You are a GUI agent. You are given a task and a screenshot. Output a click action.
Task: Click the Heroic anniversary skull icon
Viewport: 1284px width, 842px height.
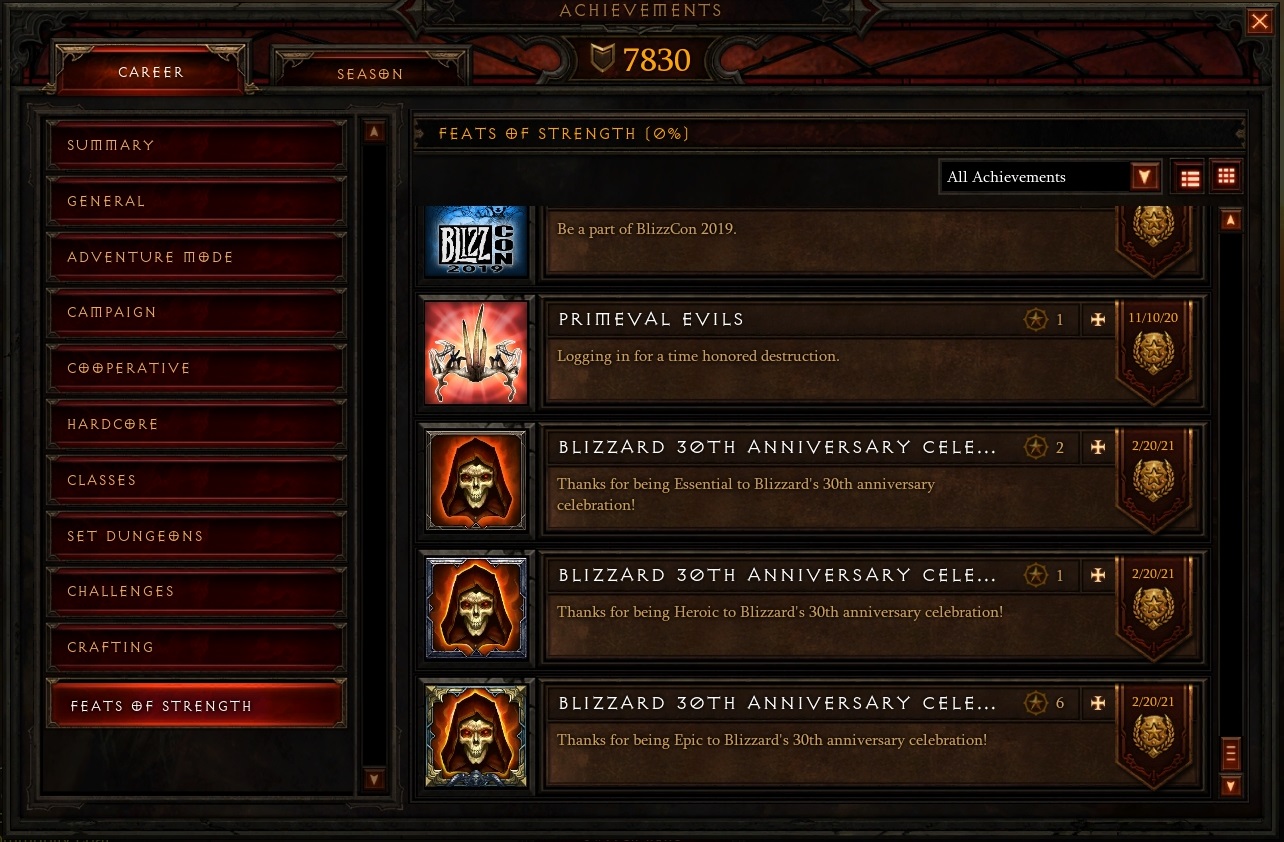point(476,608)
